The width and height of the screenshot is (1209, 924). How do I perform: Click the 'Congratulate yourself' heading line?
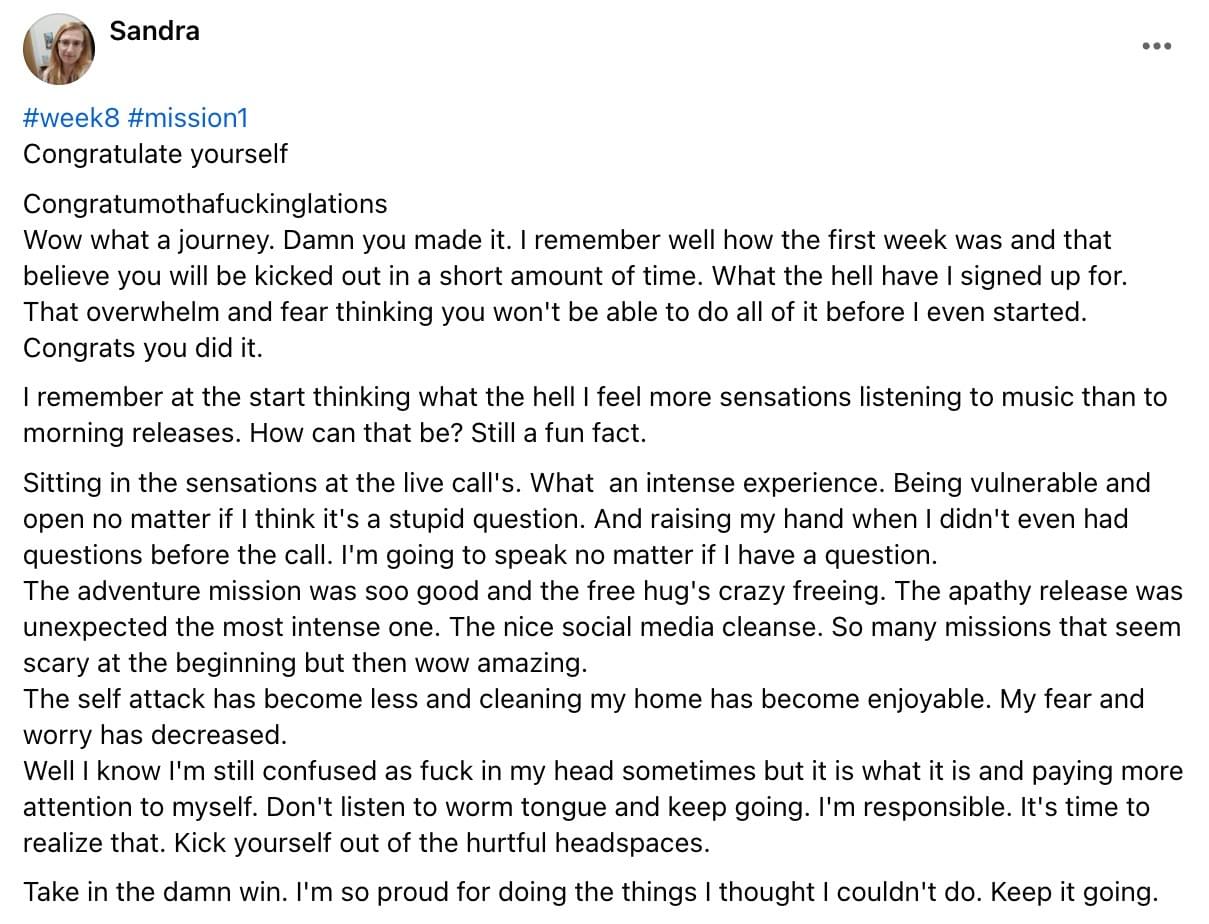point(155,154)
